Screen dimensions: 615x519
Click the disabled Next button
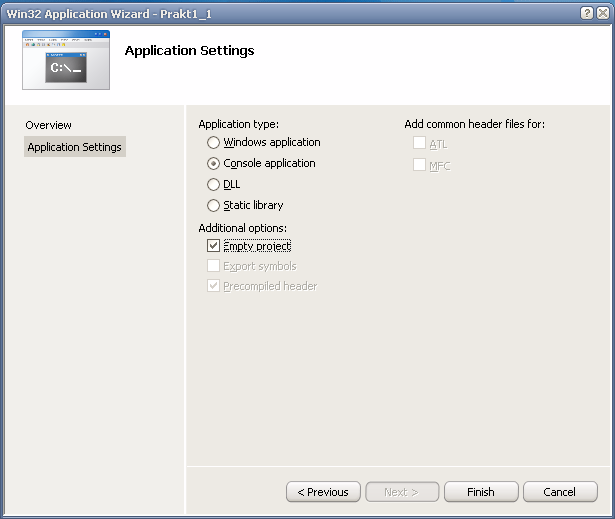point(402,492)
